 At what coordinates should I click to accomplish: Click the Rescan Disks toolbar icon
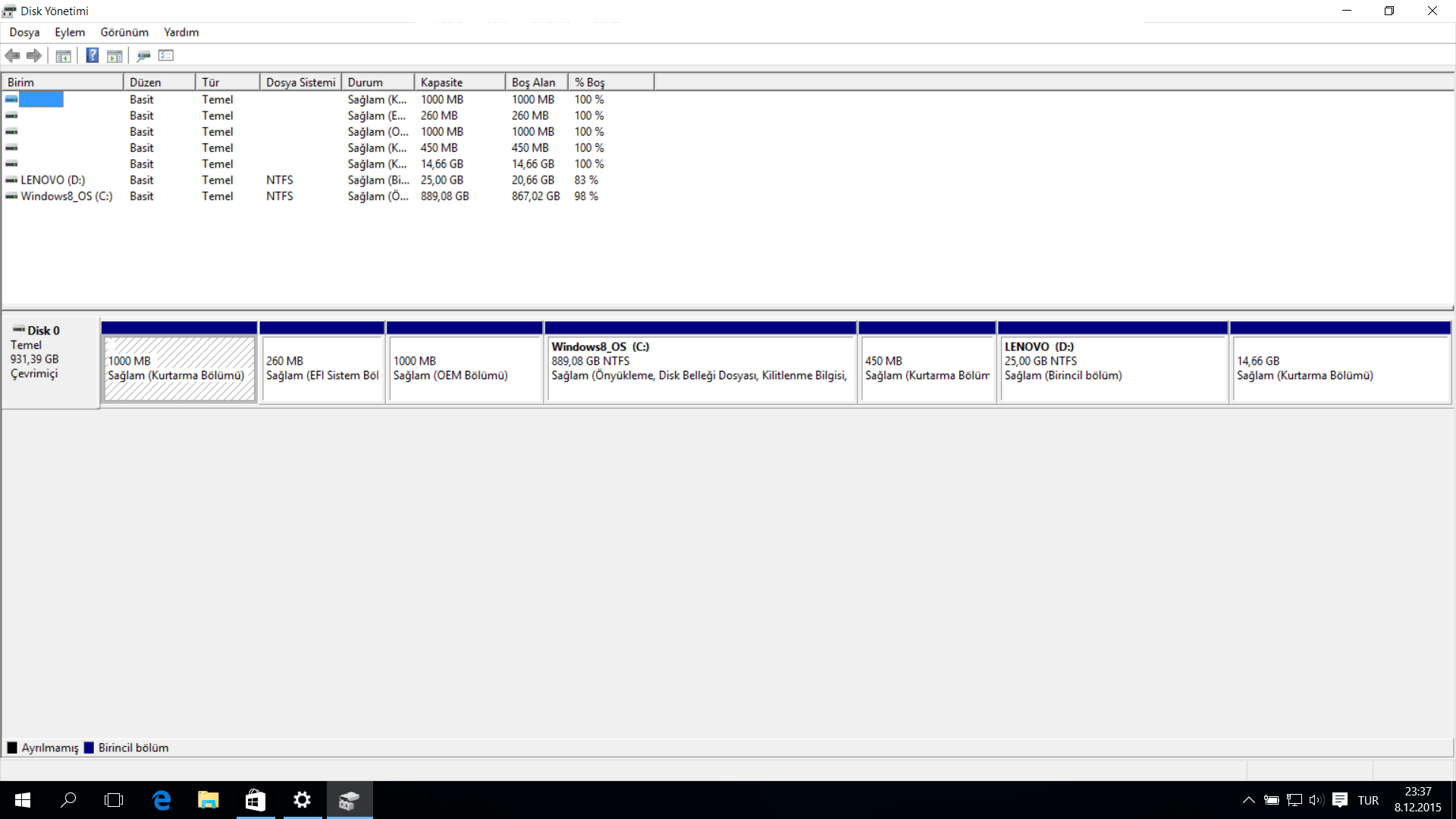[x=143, y=55]
